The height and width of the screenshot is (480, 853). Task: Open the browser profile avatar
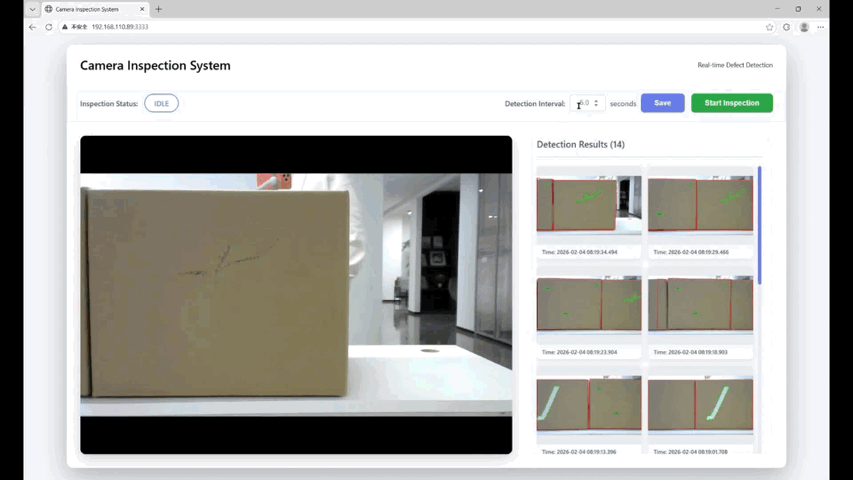point(804,27)
